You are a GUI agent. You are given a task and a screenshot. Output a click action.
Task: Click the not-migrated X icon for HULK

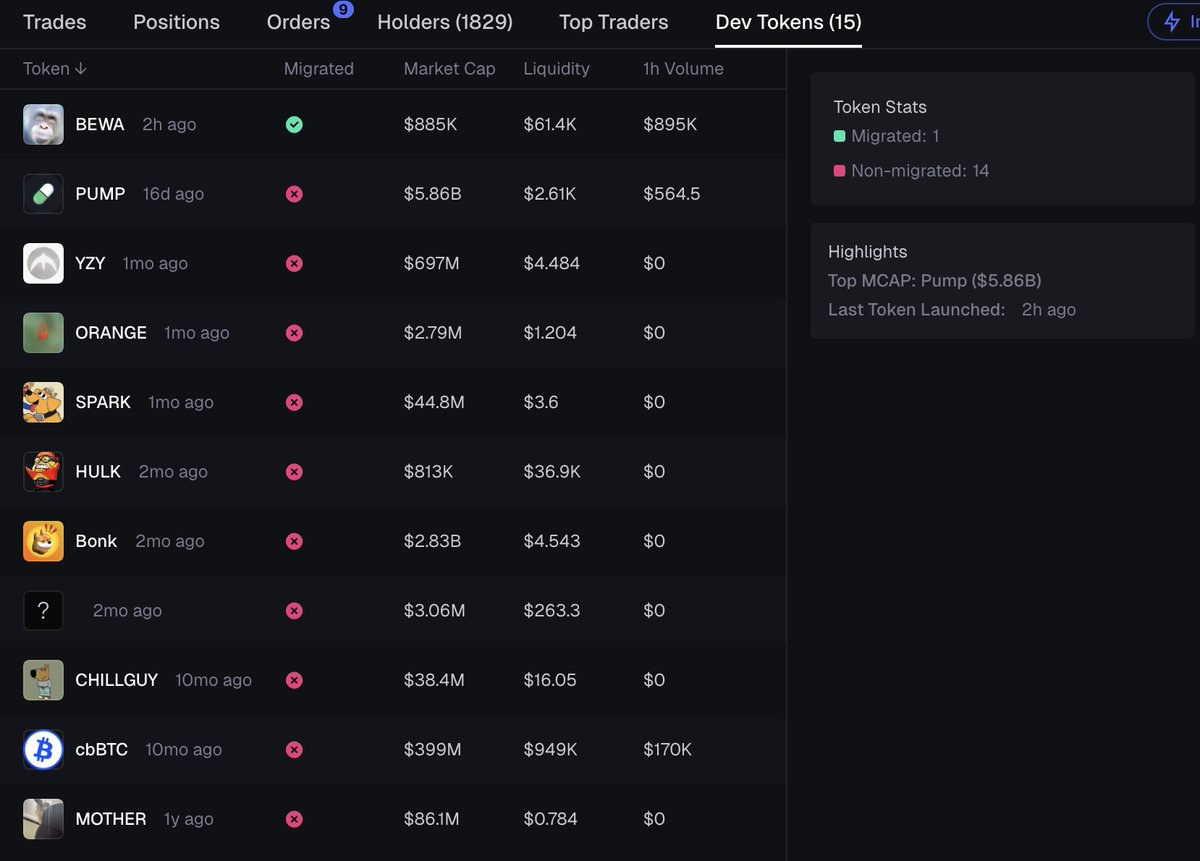(294, 472)
